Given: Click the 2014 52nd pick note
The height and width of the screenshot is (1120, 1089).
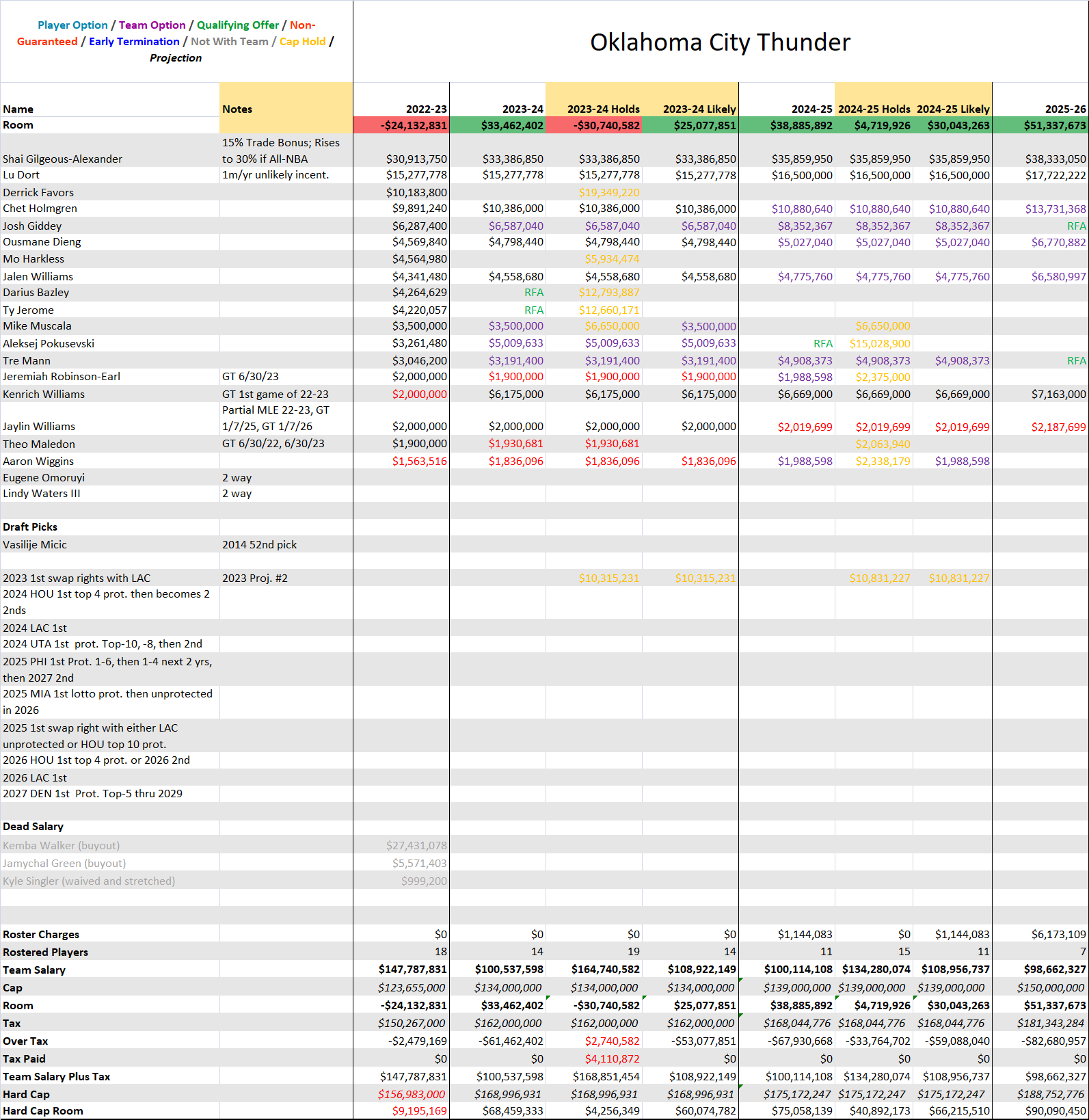Looking at the screenshot, I should (259, 545).
